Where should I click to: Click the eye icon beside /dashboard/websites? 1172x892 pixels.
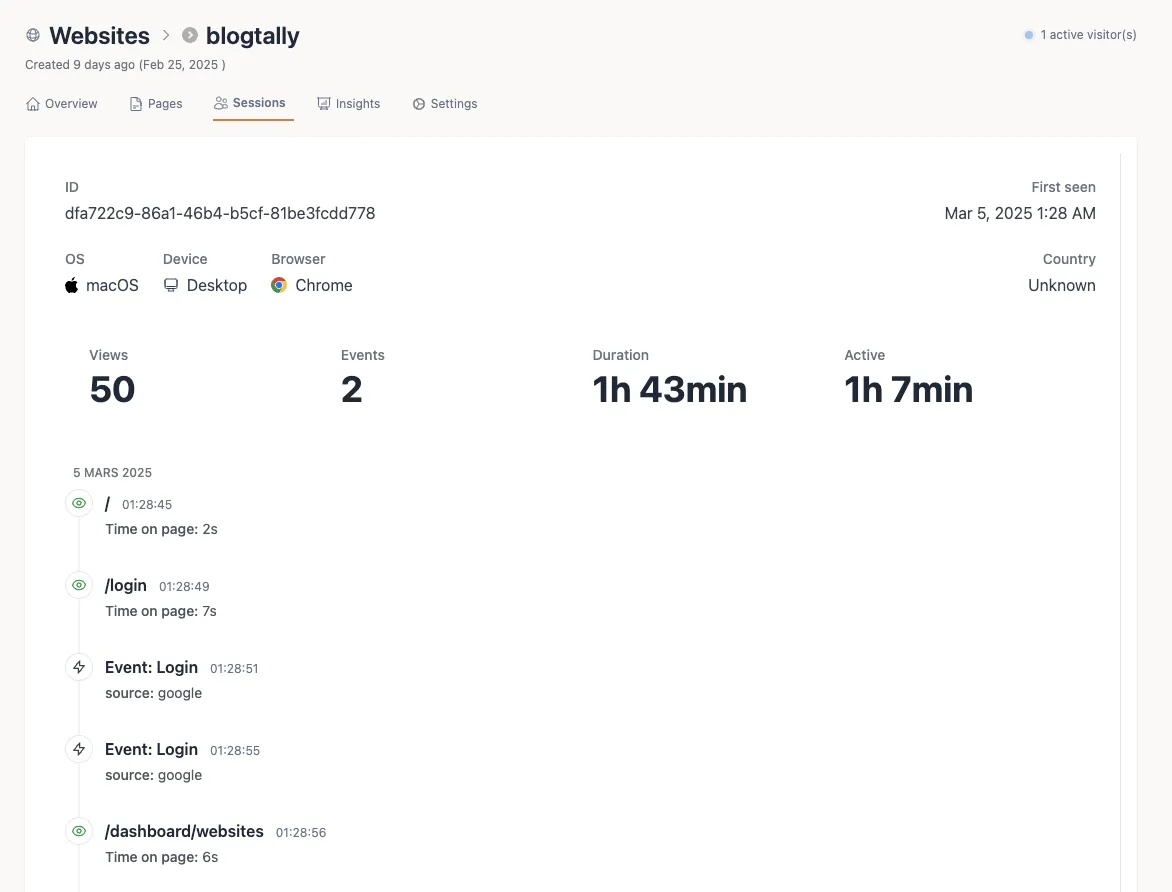click(x=79, y=831)
